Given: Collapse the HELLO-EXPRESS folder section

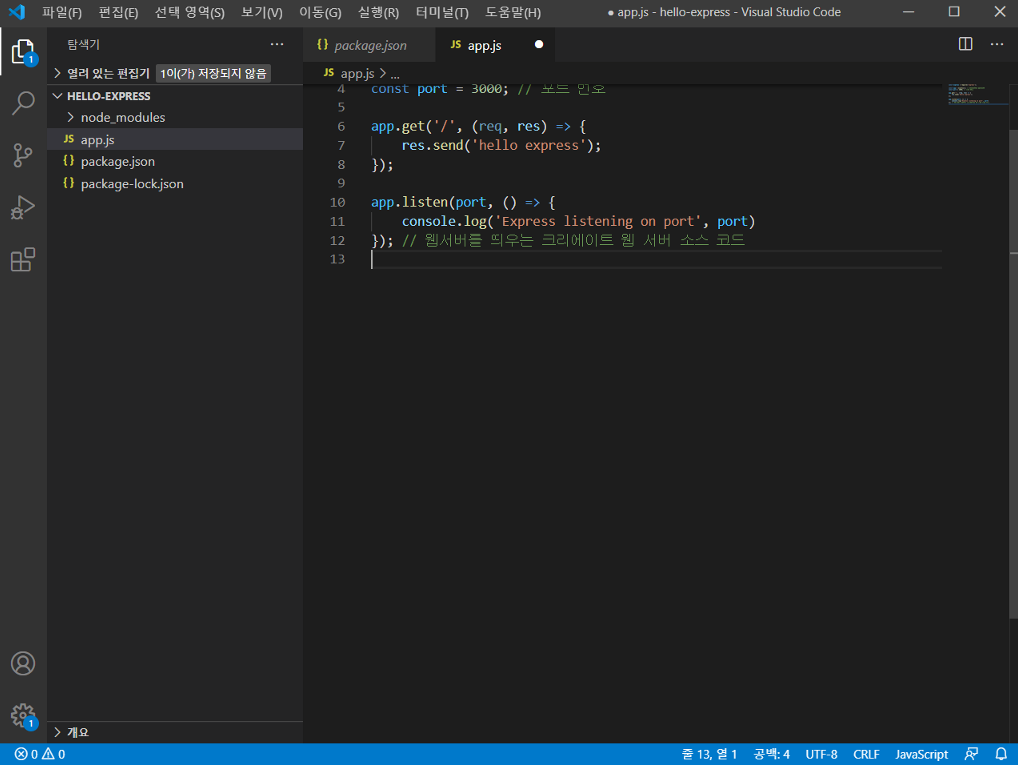Looking at the screenshot, I should pos(57,95).
